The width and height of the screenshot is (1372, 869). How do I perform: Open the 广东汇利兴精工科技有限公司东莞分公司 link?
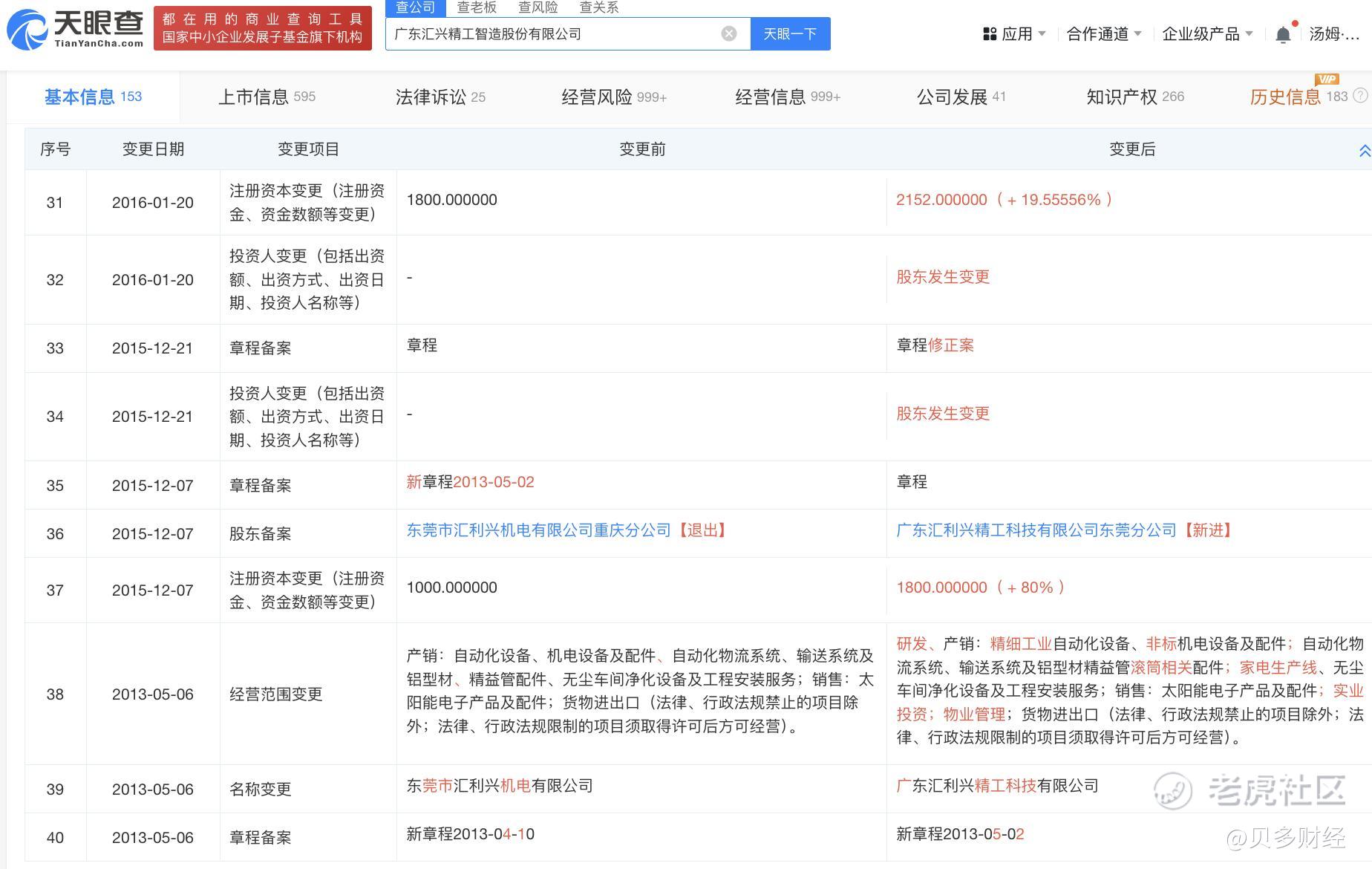(1036, 530)
